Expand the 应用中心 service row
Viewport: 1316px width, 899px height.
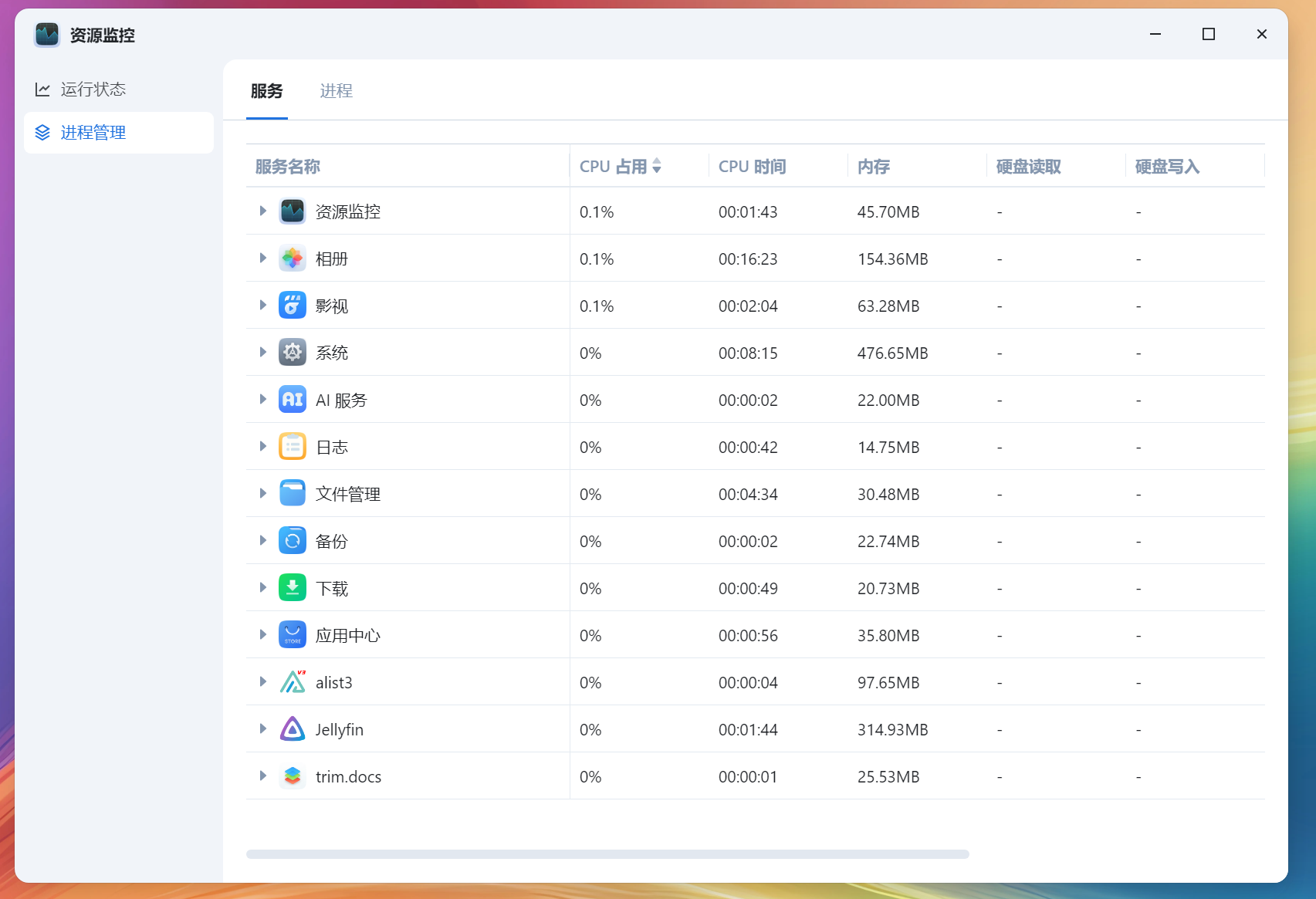click(263, 635)
